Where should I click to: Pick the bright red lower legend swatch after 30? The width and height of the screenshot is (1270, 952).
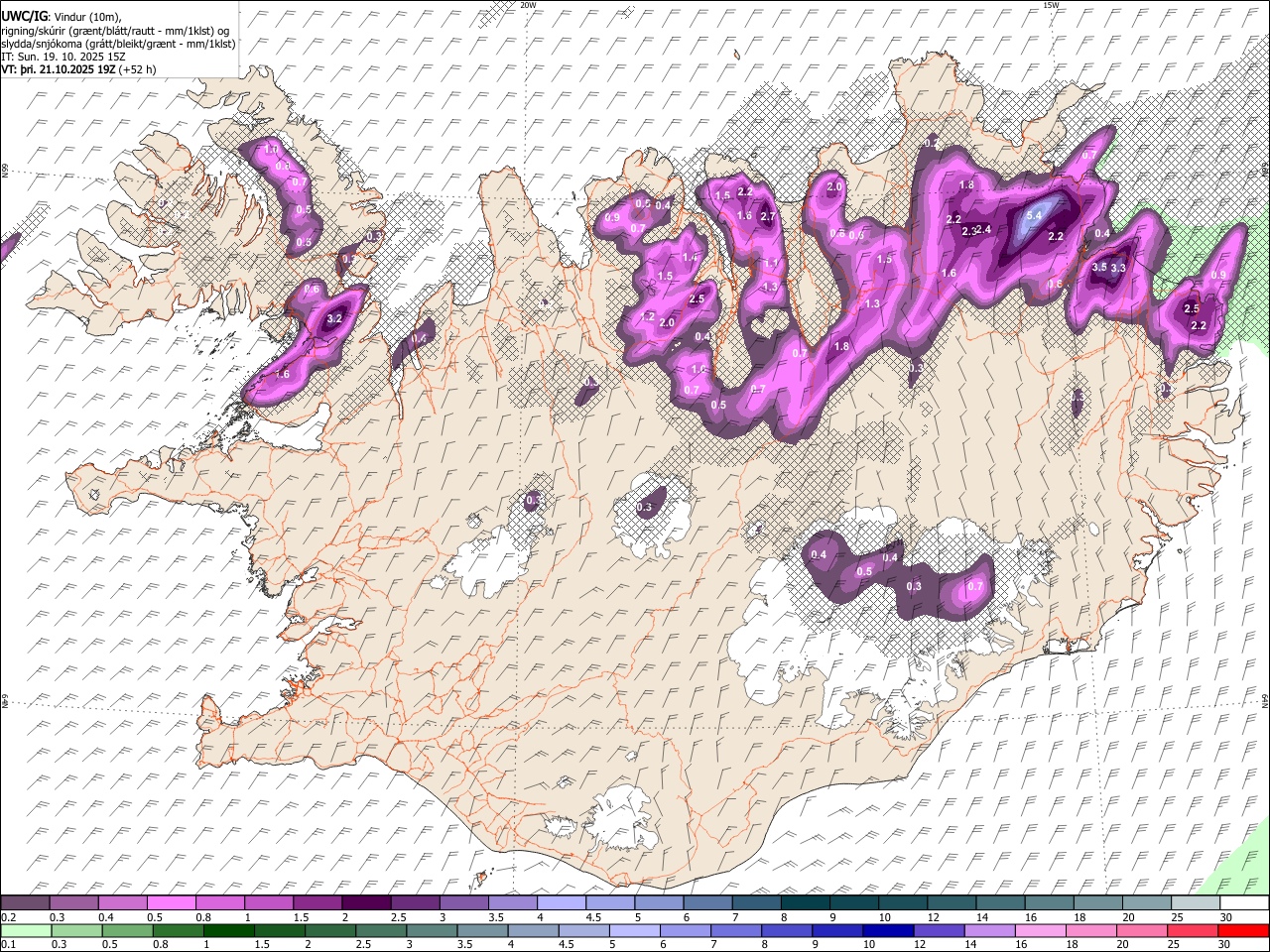pos(1243,930)
